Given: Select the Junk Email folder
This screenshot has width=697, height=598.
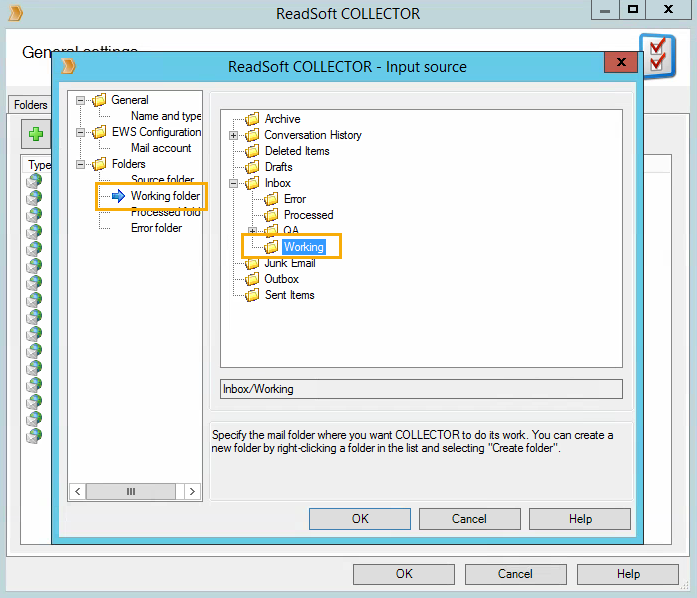Looking at the screenshot, I should click(x=290, y=263).
